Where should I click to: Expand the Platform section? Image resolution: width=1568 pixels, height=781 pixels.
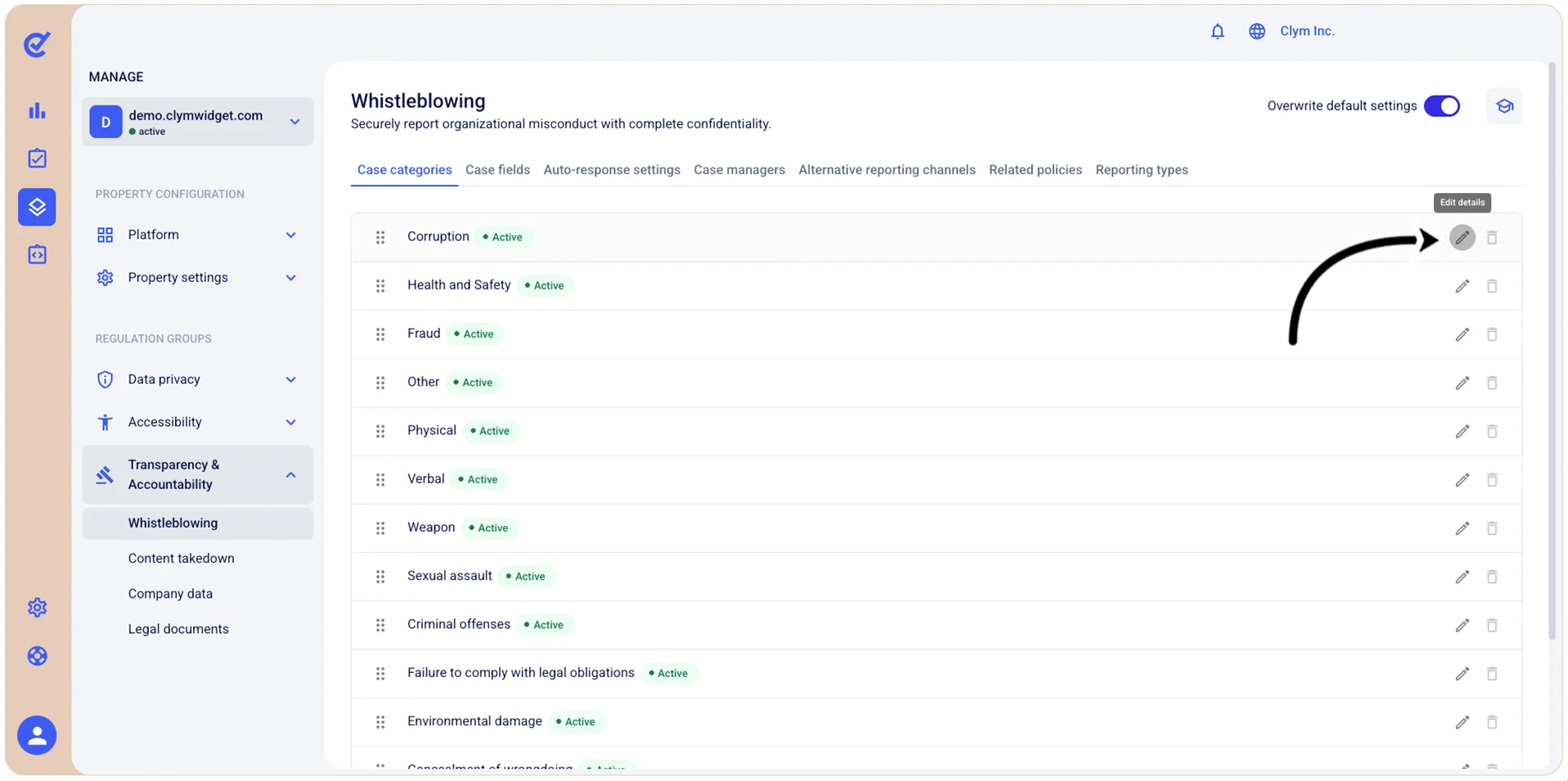tap(198, 235)
